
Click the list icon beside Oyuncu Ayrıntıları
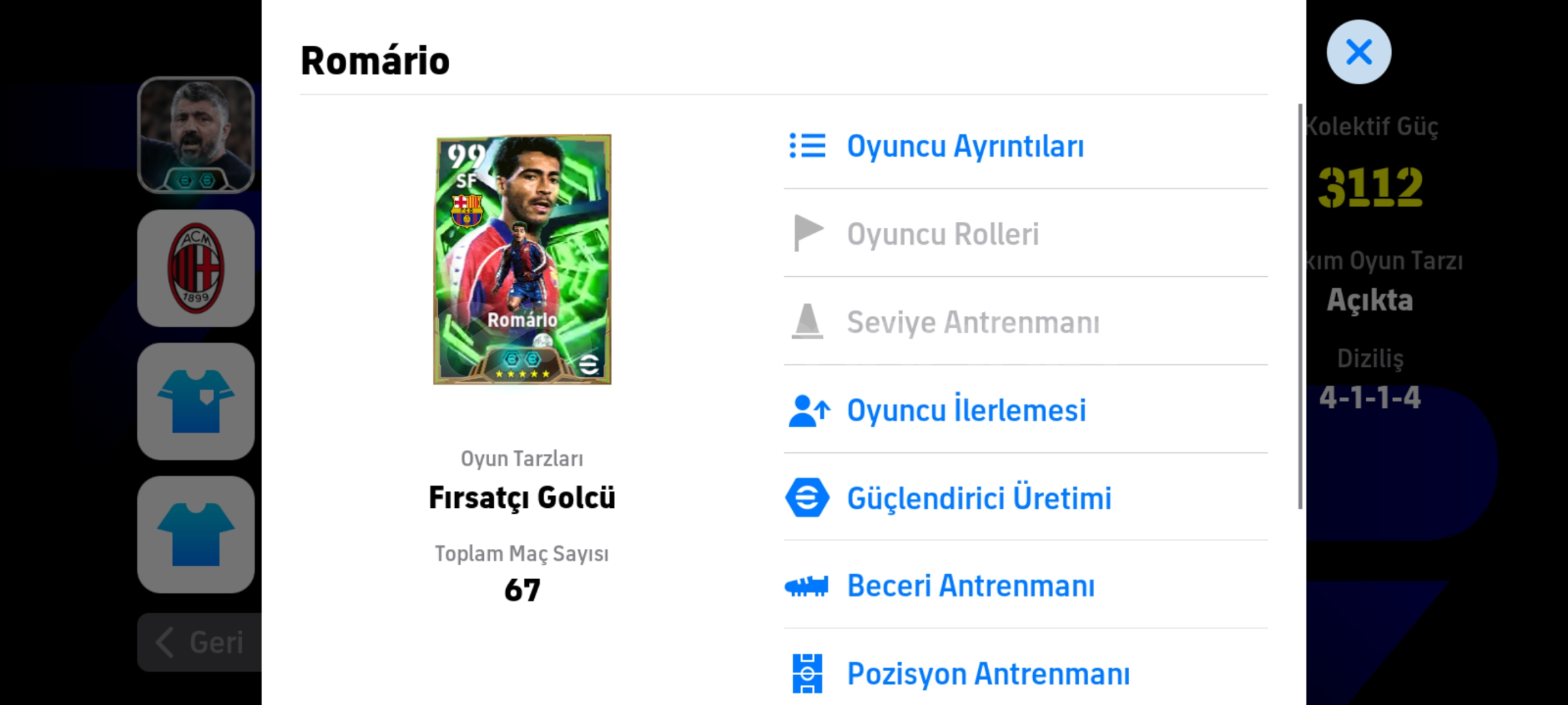point(807,146)
